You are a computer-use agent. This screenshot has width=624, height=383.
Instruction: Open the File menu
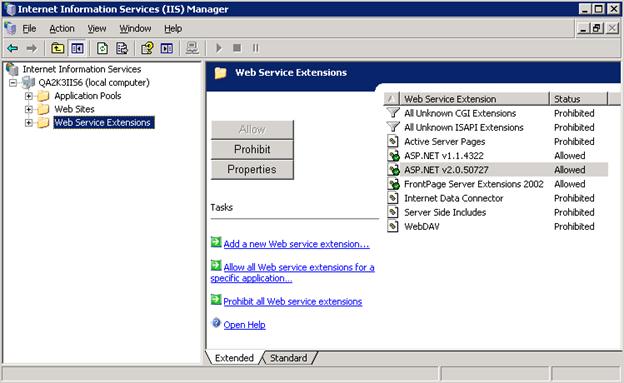(29, 29)
